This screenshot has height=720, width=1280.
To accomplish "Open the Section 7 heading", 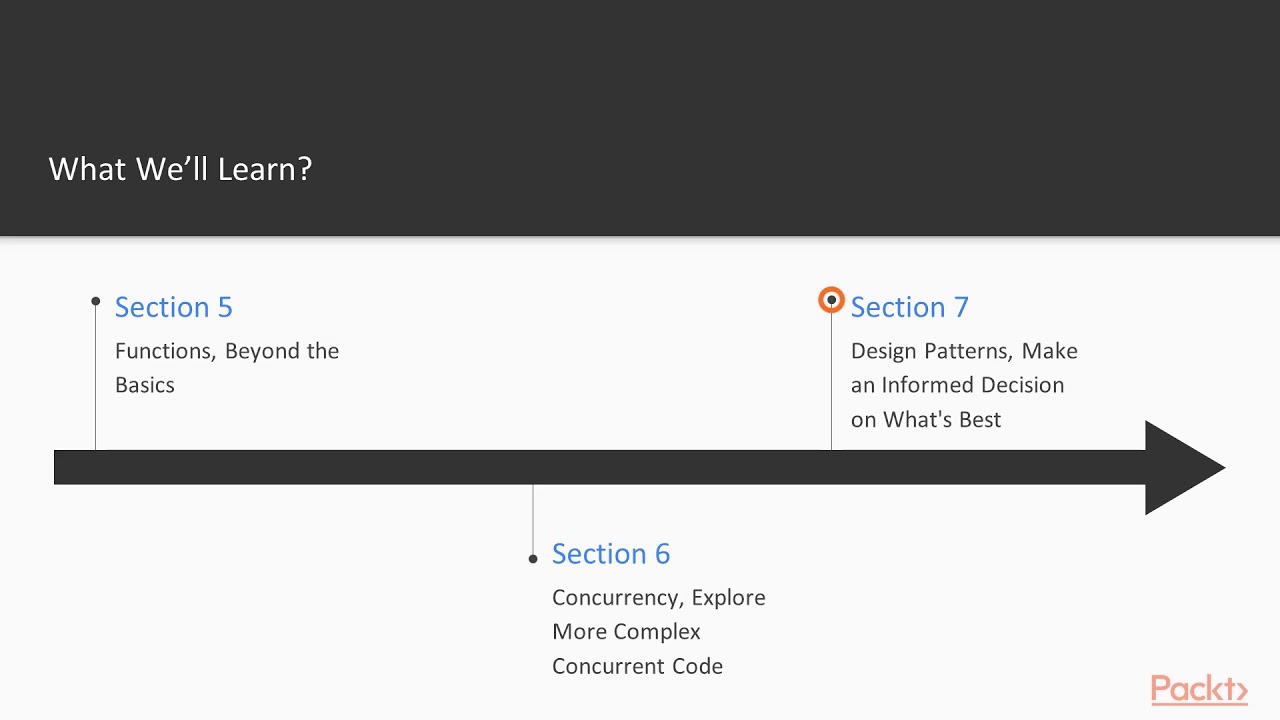I will click(909, 307).
